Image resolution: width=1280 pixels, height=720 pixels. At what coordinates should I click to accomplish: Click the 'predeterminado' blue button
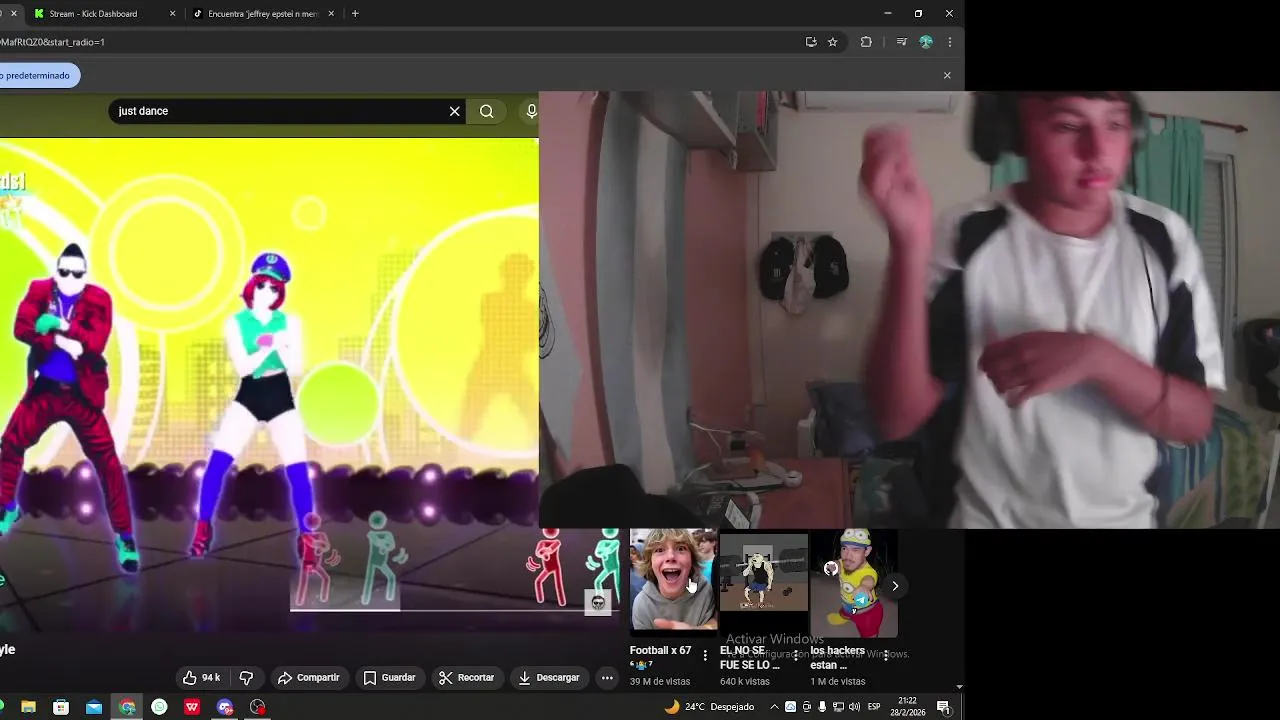[x=37, y=75]
